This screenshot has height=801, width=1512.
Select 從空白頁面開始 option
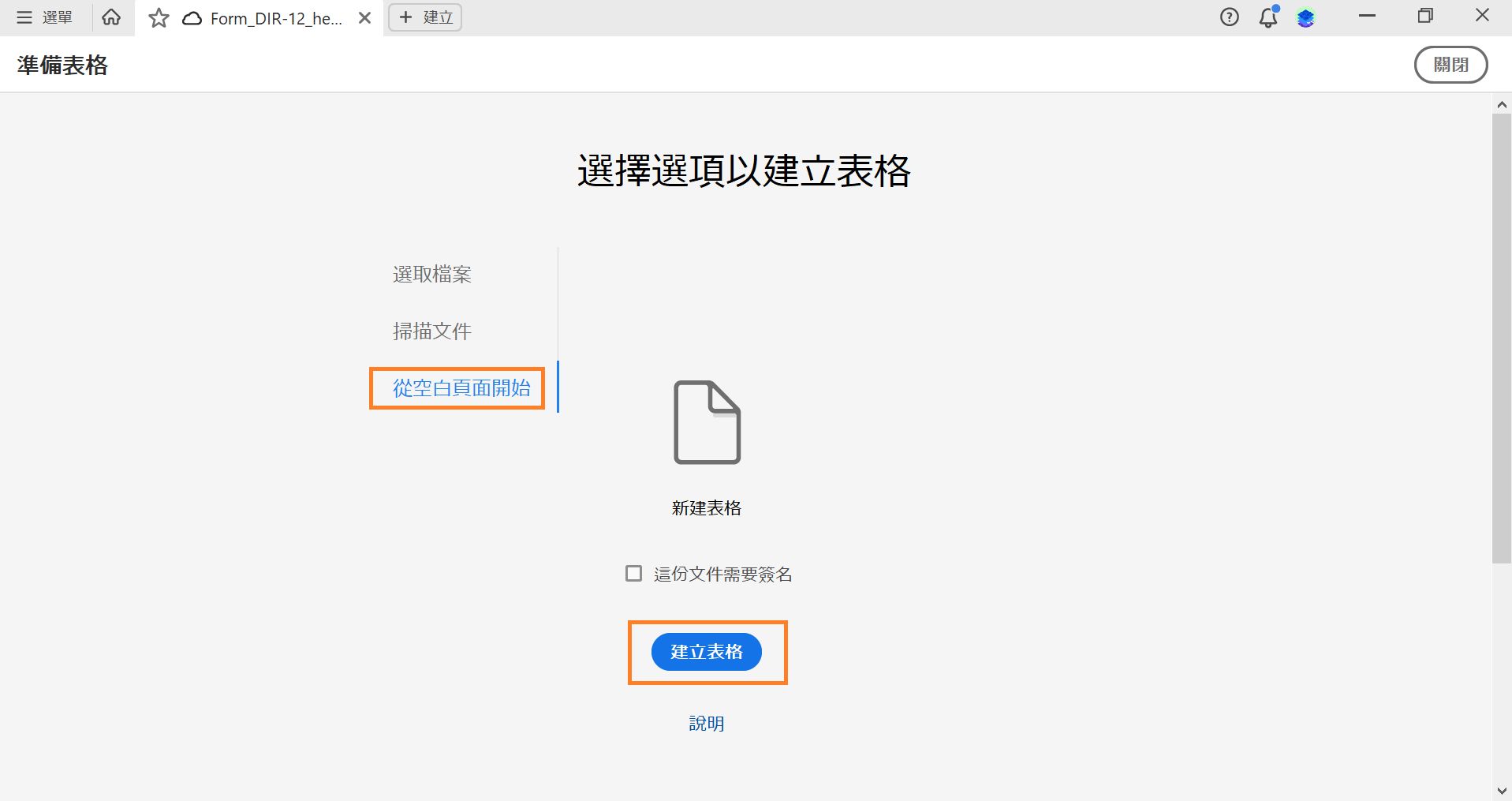(x=456, y=387)
